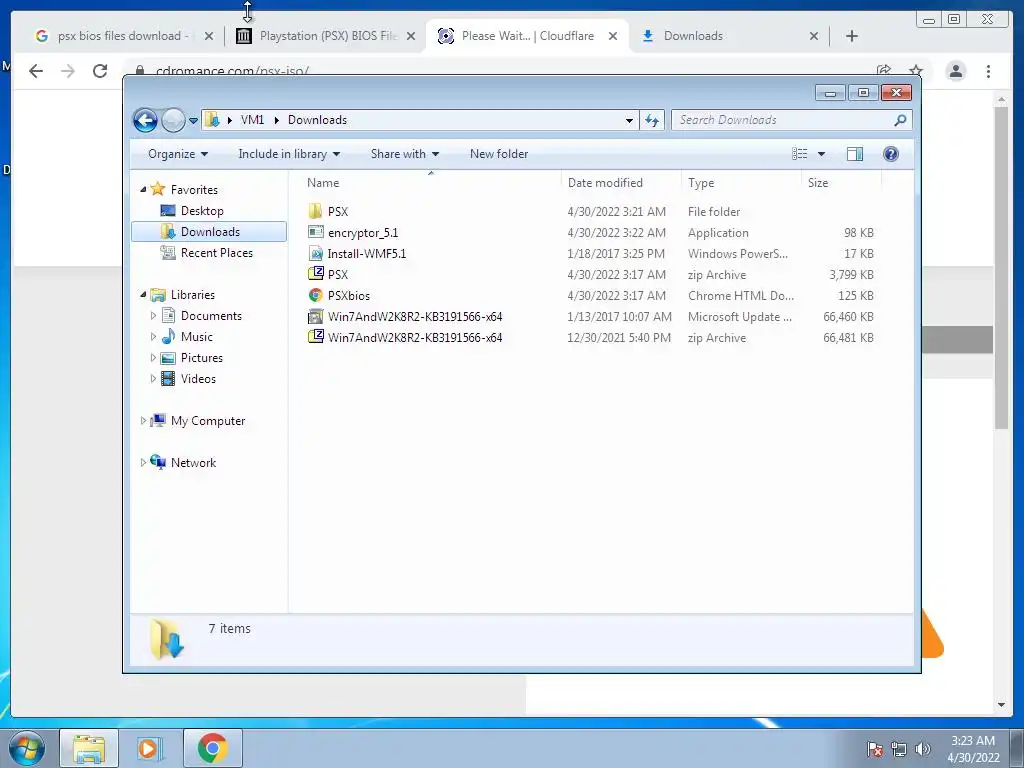The width and height of the screenshot is (1024, 768).
Task: Expand Videos library node
Action: point(153,379)
